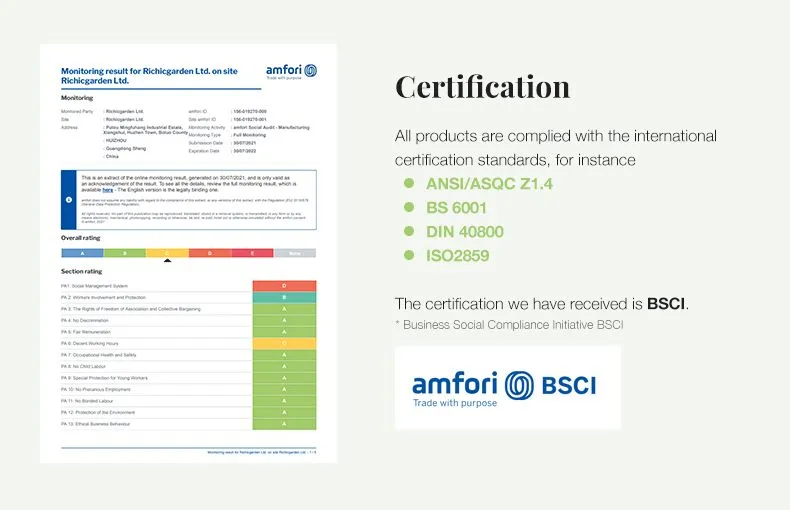
Task: Click the 'PA 5: Fair Remuneration' row
Action: pyautogui.click(x=188, y=332)
